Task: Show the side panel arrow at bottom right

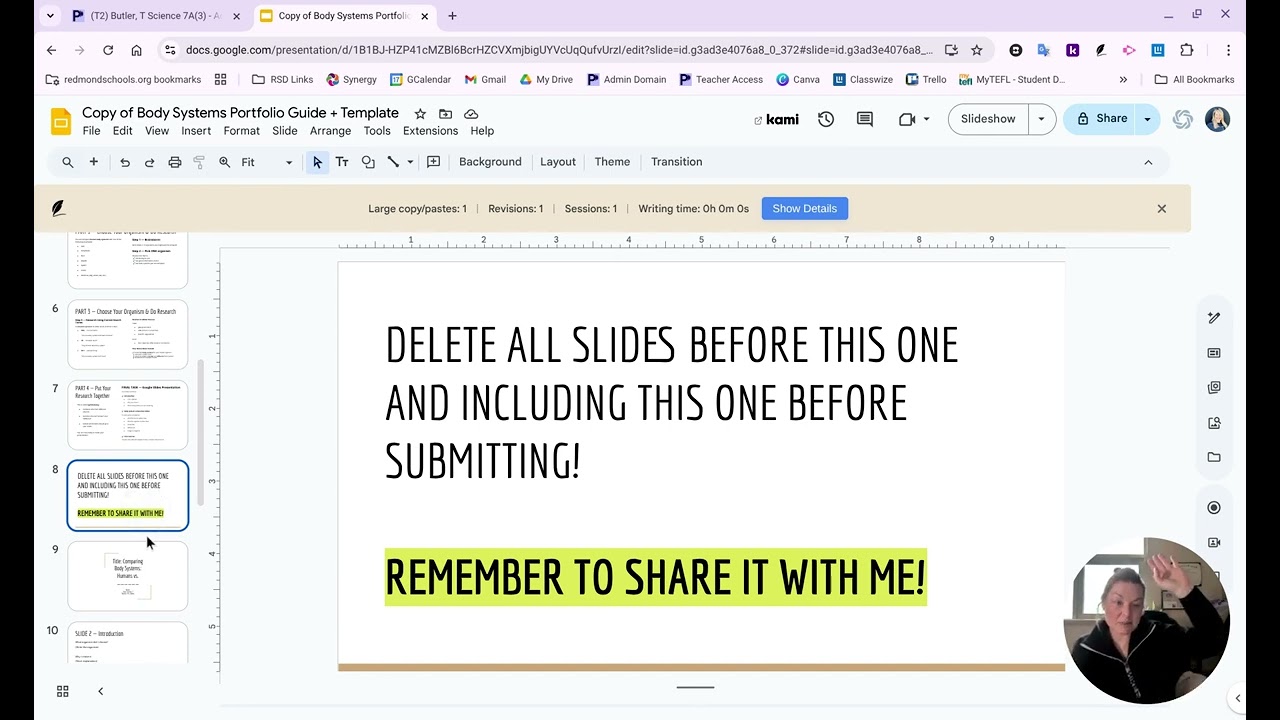Action: click(x=1237, y=698)
